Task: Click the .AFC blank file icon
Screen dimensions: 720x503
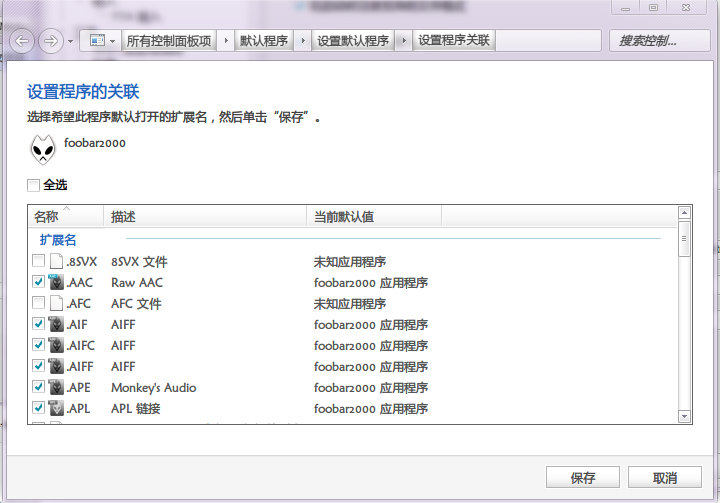Action: click(x=56, y=303)
